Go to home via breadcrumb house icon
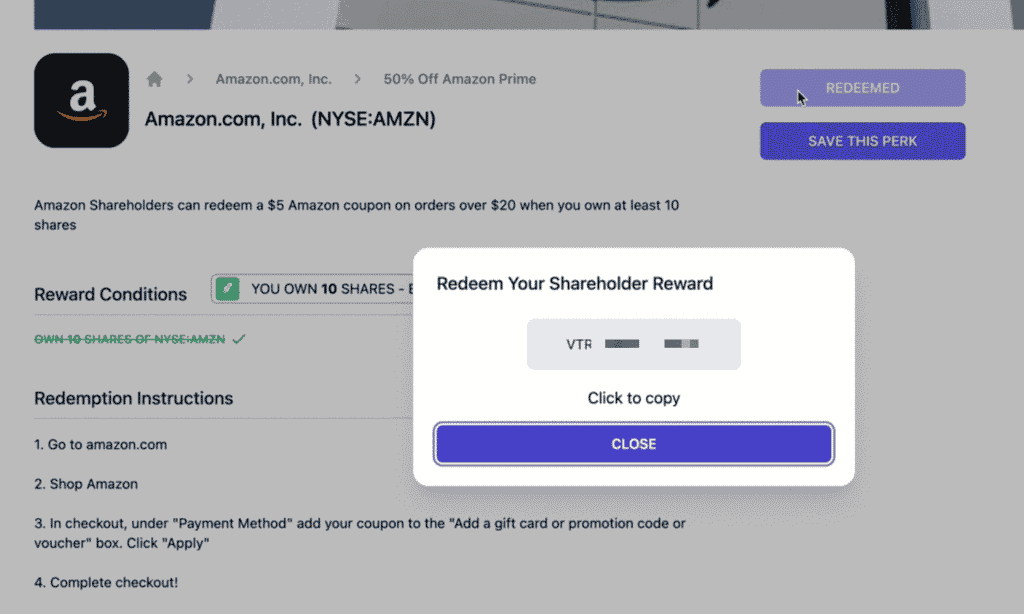1024x614 pixels. [x=154, y=79]
